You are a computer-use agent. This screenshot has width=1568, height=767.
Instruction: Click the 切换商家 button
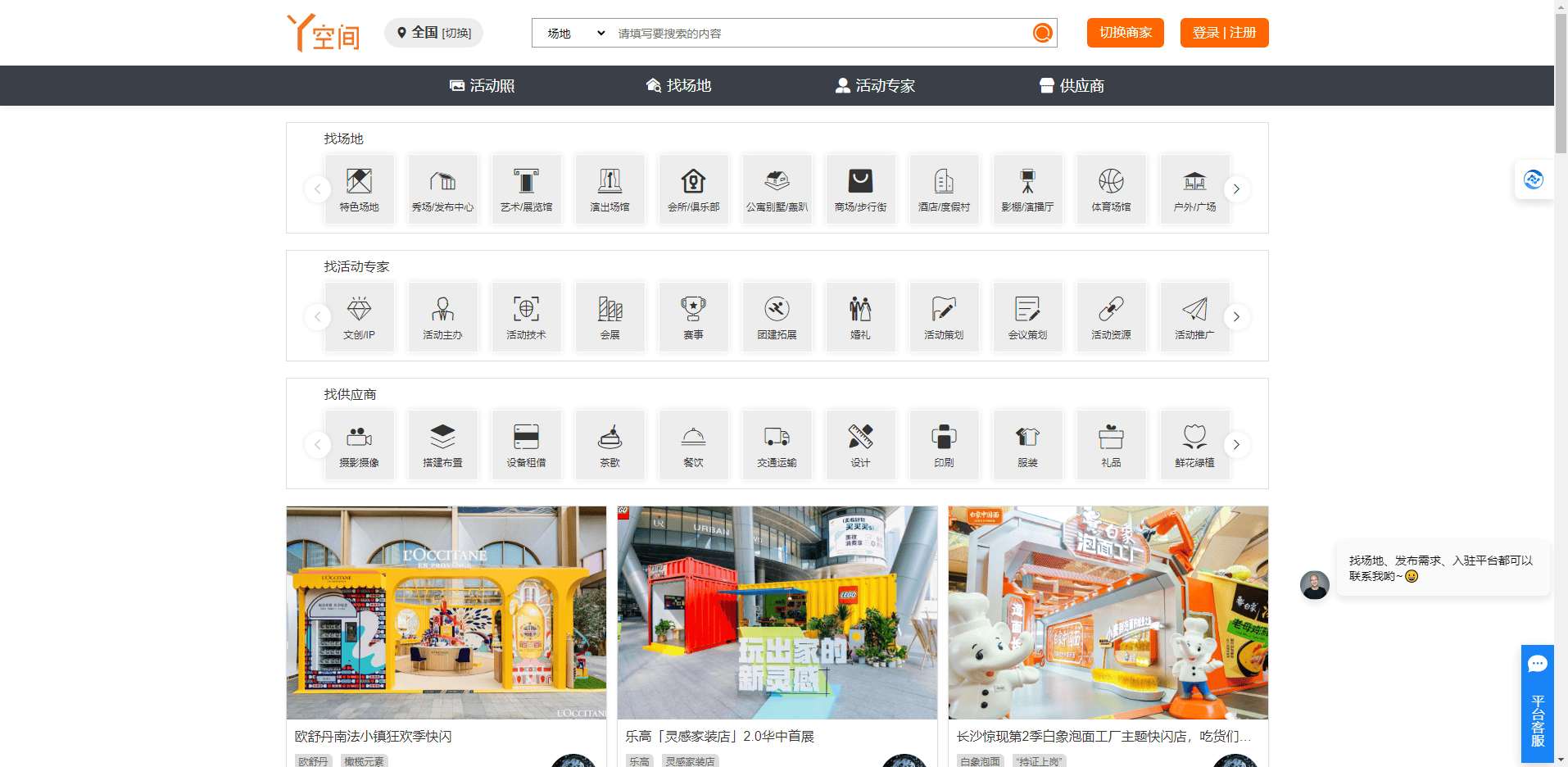[1125, 33]
